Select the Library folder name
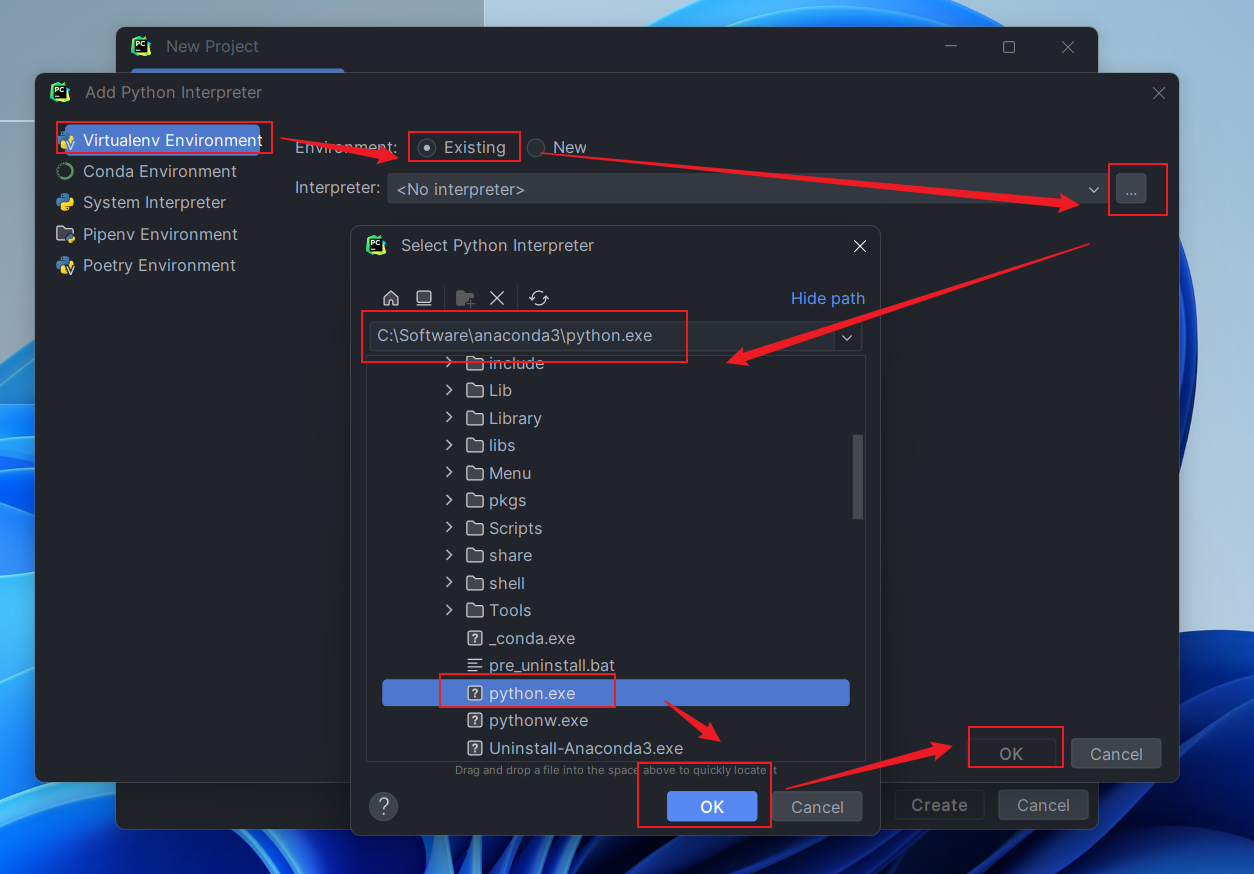 pos(515,418)
